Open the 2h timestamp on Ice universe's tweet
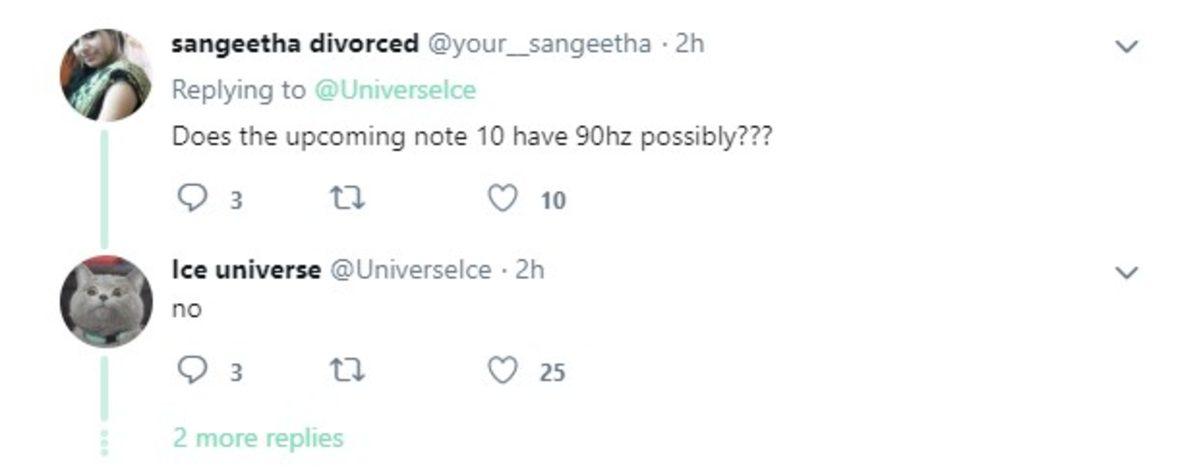This screenshot has width=1200, height=470. (x=529, y=270)
